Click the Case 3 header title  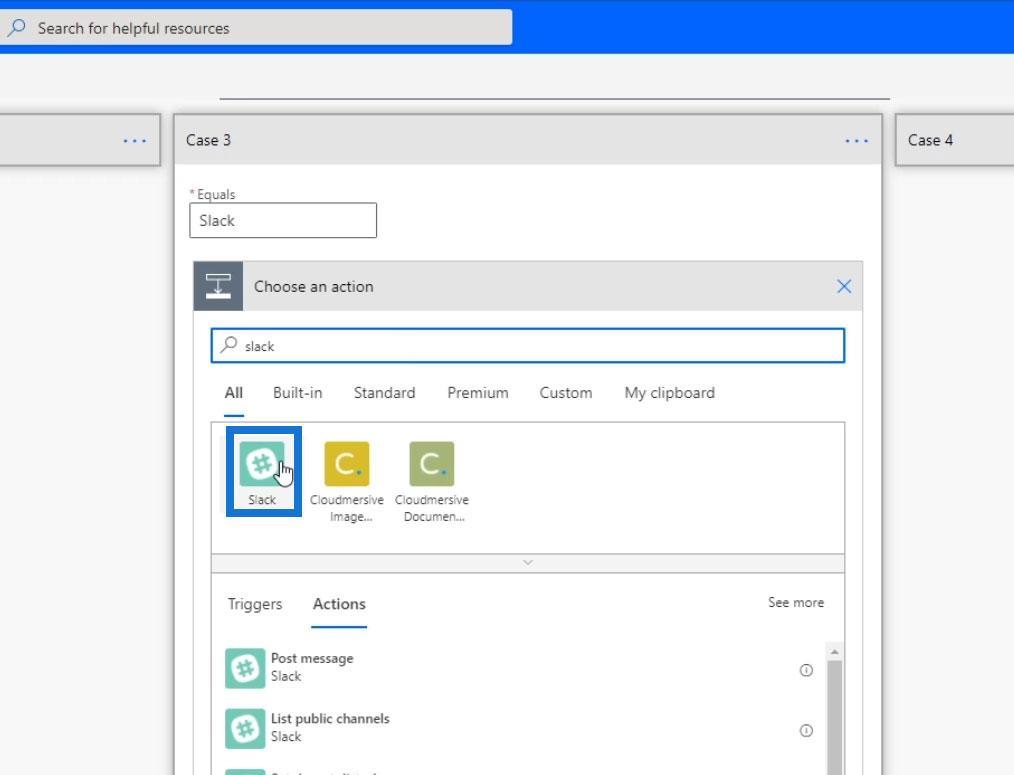(208, 140)
